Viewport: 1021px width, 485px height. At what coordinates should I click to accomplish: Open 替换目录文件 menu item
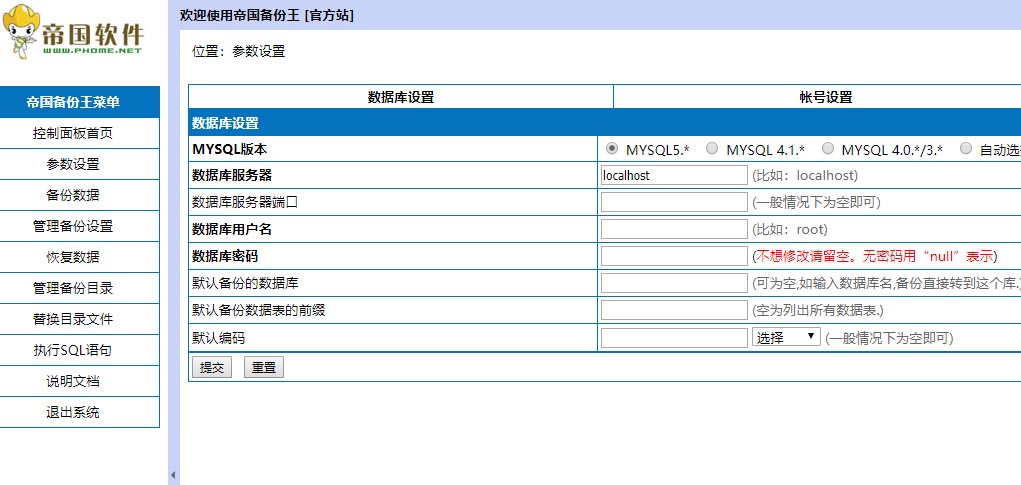(x=73, y=320)
